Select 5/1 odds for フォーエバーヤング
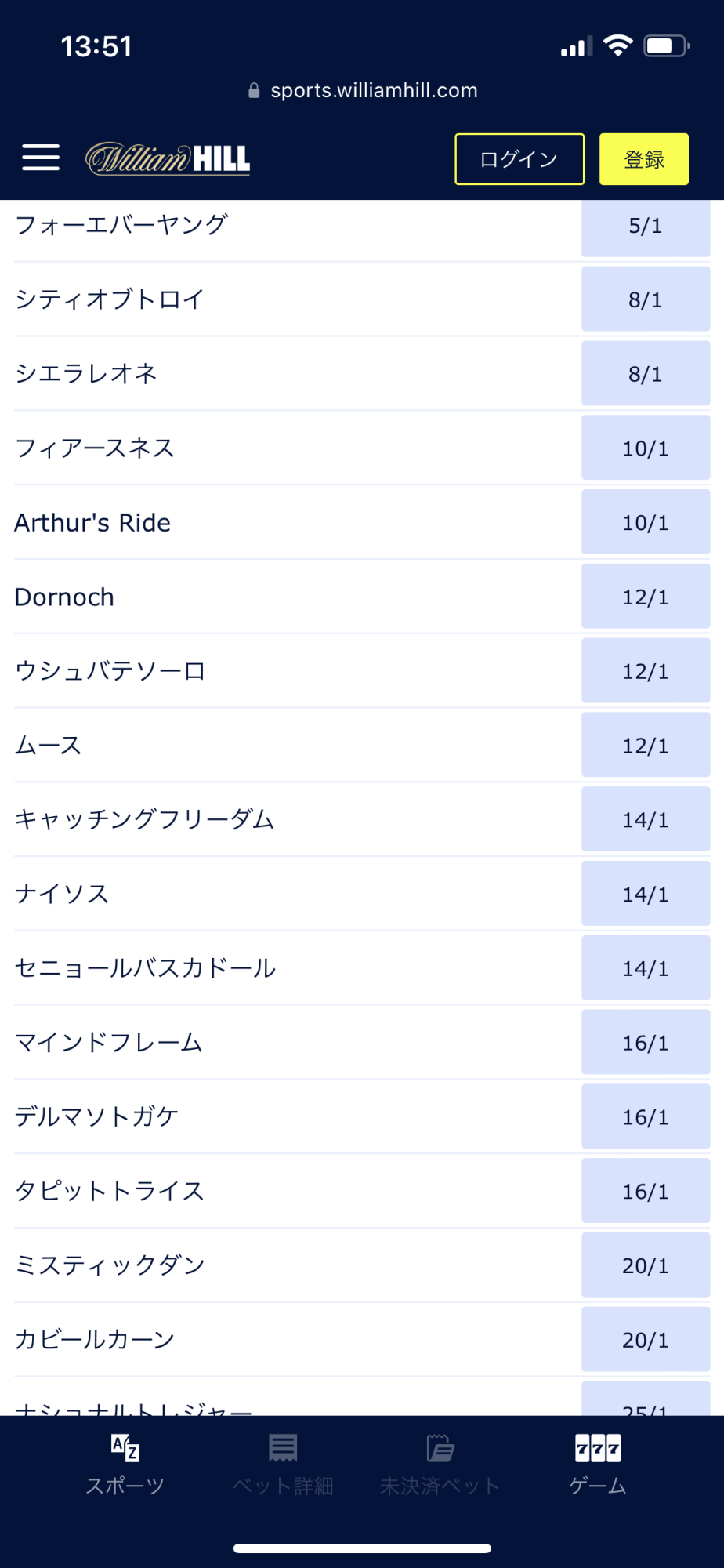This screenshot has width=724, height=1568. [x=645, y=227]
